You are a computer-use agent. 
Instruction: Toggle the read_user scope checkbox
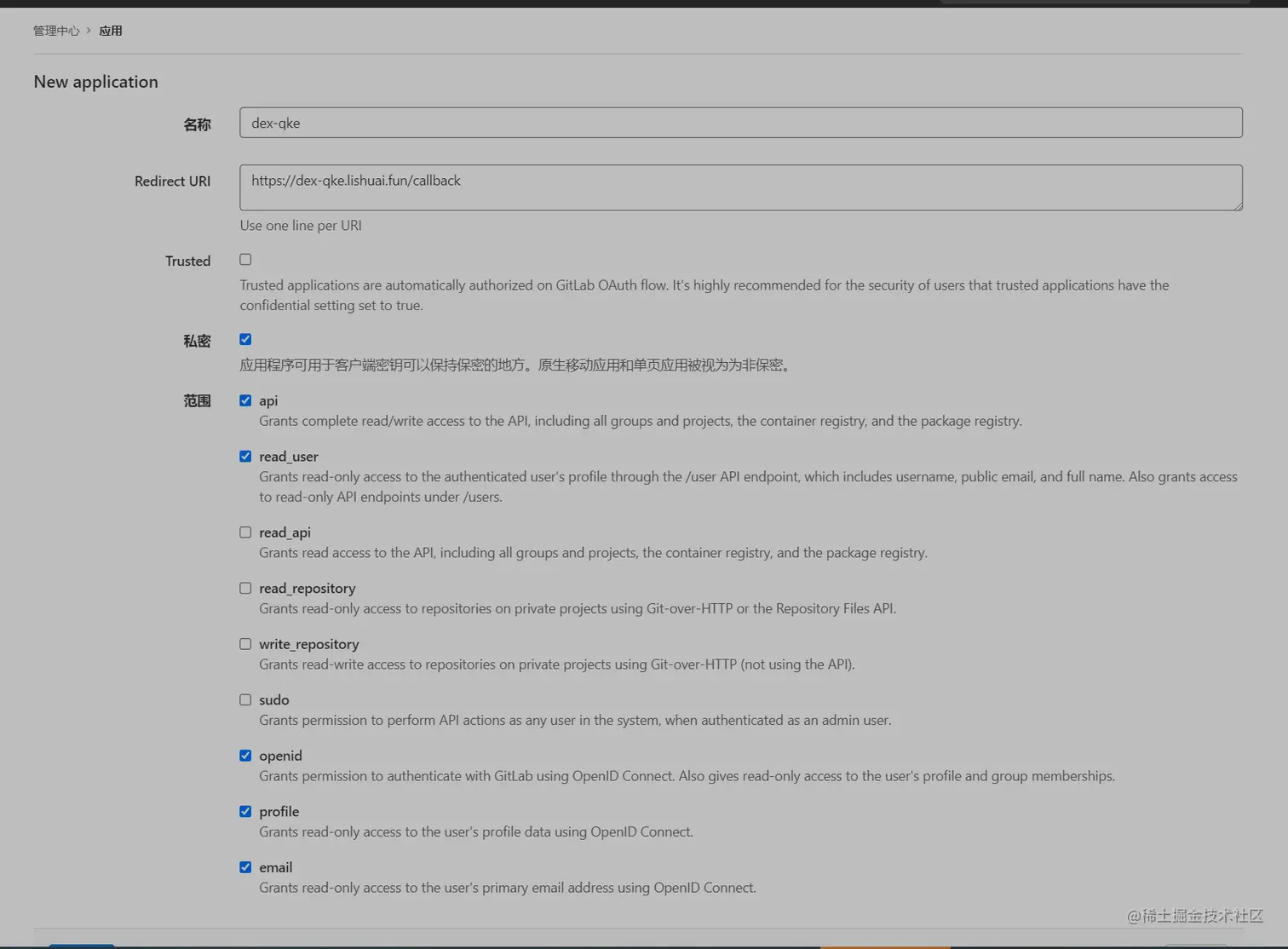point(245,457)
